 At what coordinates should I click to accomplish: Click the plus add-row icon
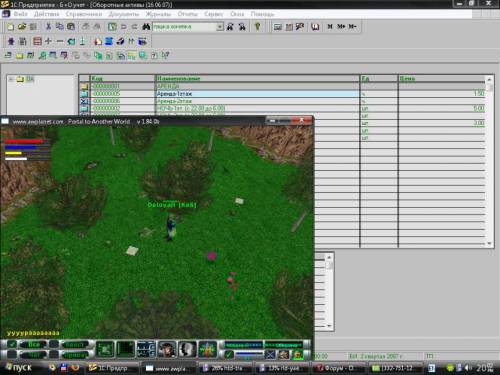pos(48,41)
